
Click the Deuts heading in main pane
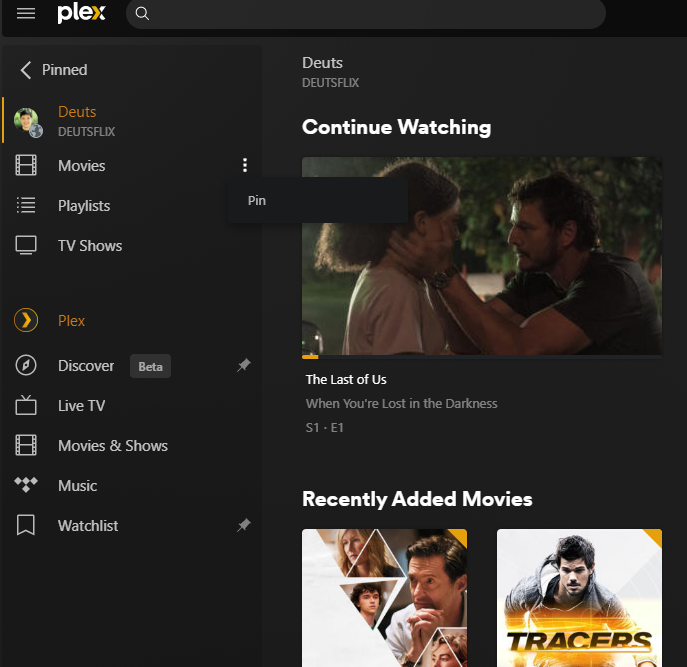(x=322, y=63)
